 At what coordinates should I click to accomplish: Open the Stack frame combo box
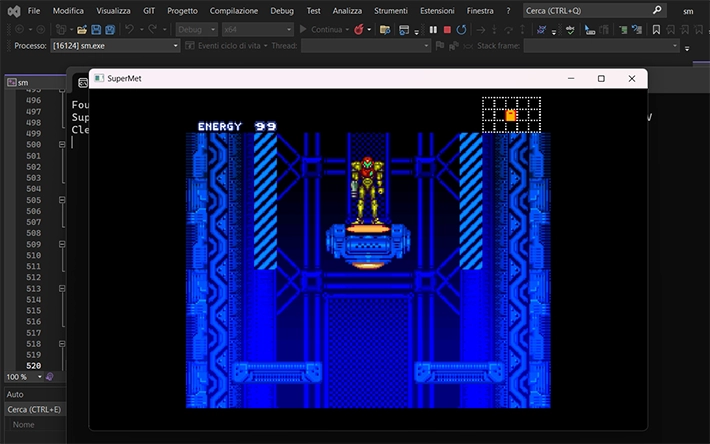point(602,46)
